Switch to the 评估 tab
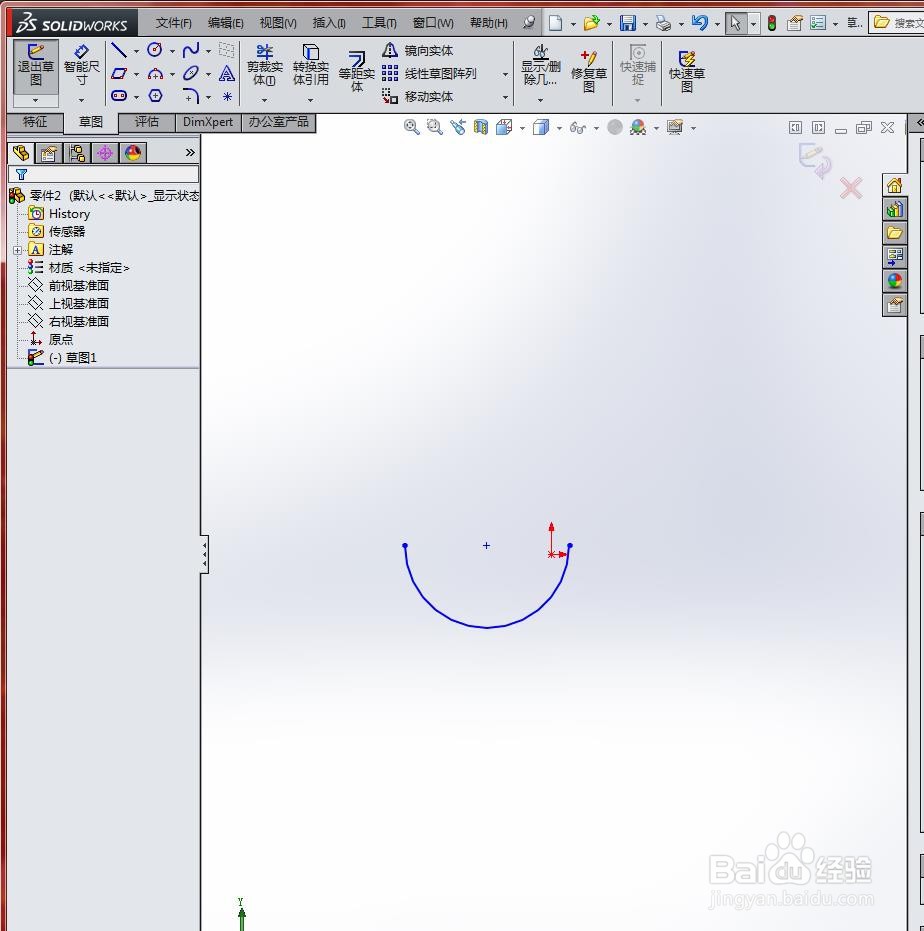This screenshot has height=931, width=924. (x=147, y=122)
